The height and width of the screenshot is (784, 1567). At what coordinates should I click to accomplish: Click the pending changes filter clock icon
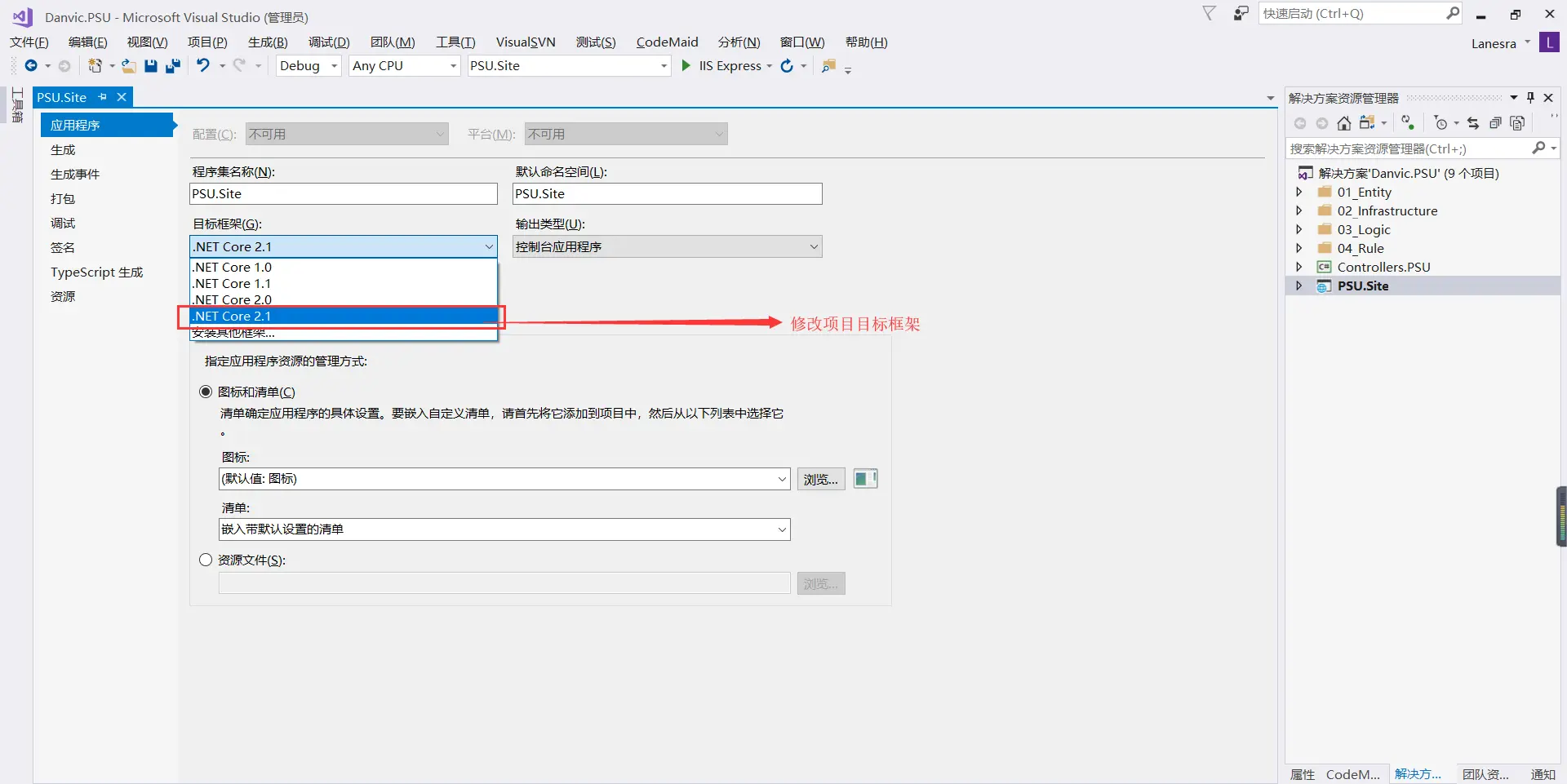[x=1441, y=123]
